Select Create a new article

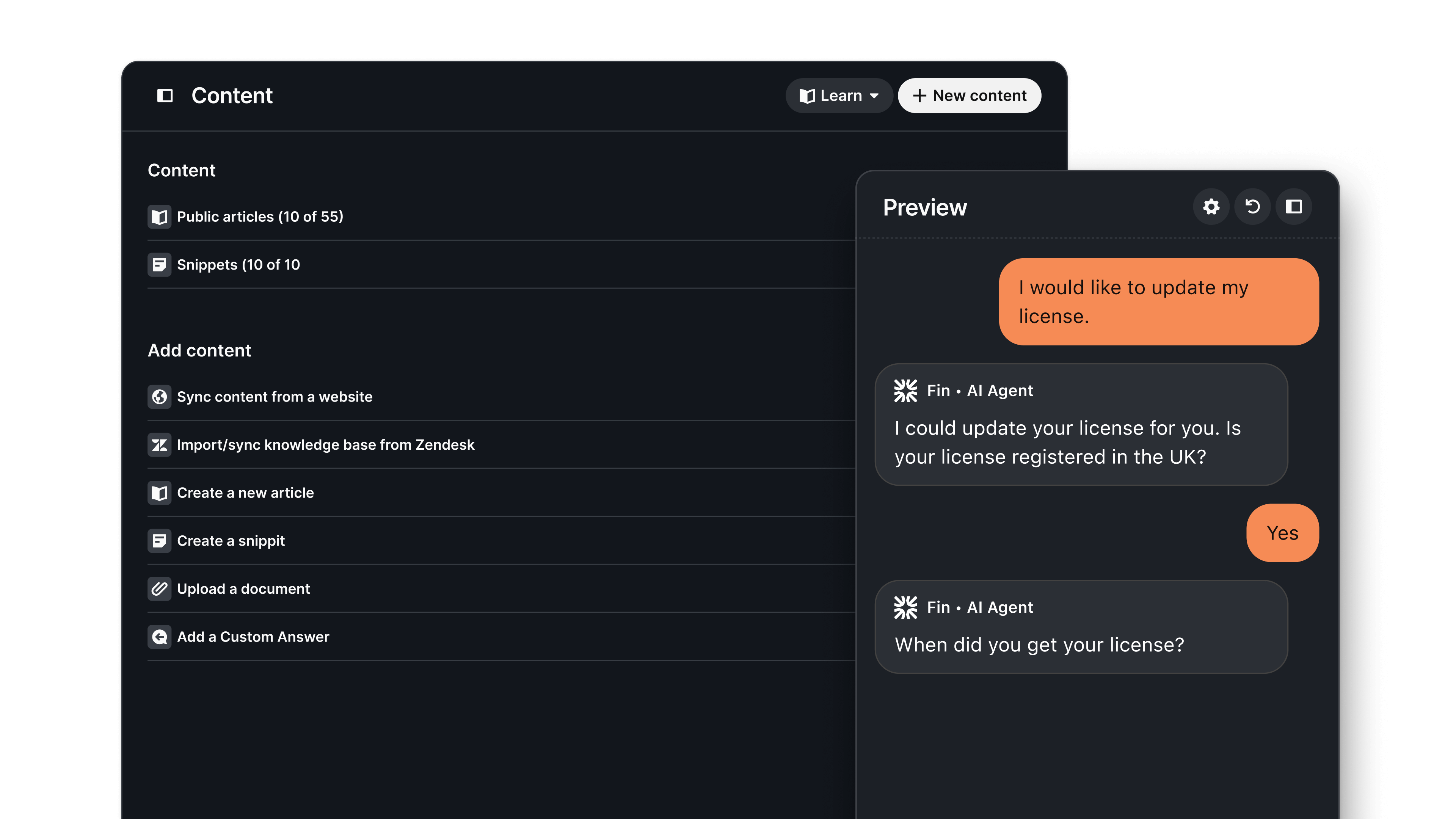point(245,493)
